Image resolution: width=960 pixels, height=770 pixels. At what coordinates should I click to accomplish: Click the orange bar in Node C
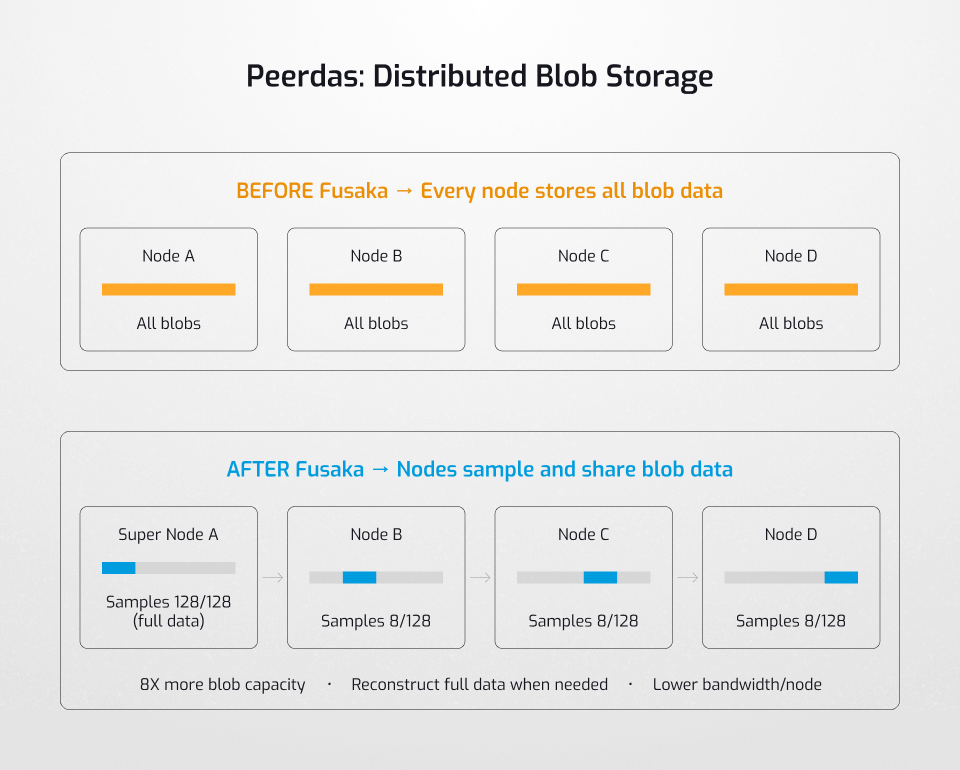point(583,289)
